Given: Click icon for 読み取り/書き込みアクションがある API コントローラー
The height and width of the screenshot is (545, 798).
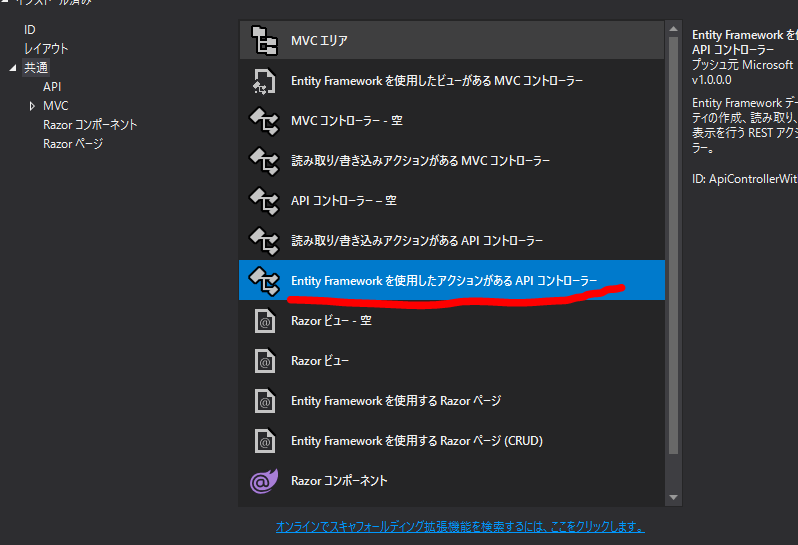Looking at the screenshot, I should point(264,241).
